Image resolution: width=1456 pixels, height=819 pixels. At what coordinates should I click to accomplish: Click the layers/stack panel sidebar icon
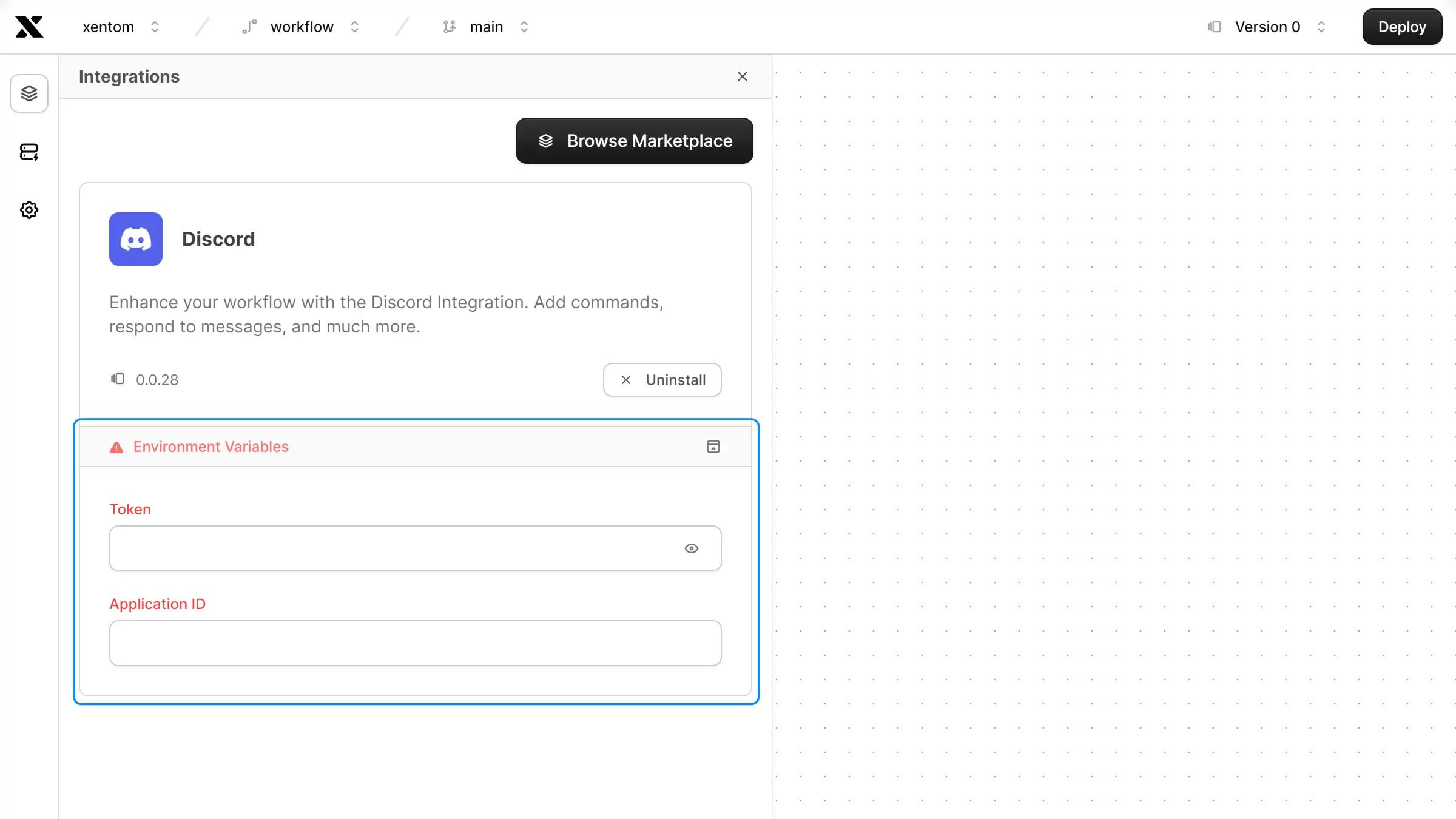pyautogui.click(x=28, y=94)
